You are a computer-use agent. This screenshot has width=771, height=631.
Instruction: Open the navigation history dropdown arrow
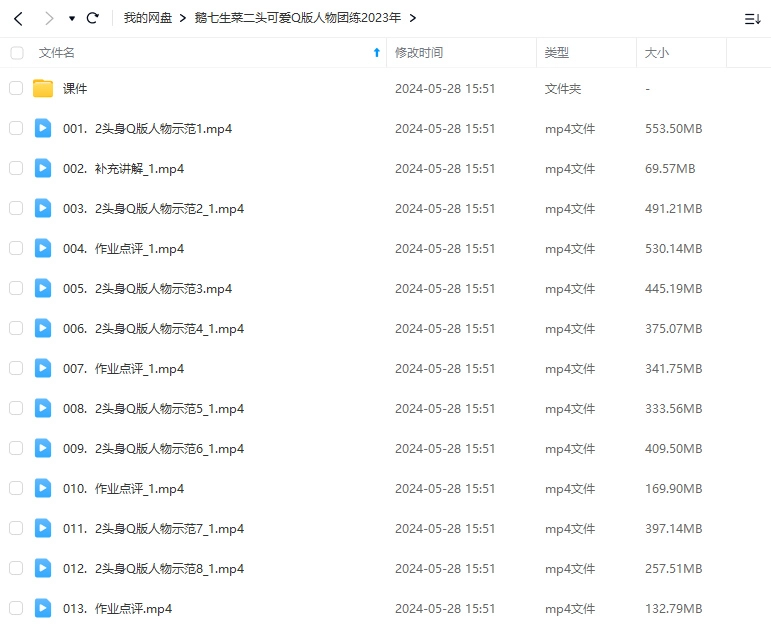point(71,19)
